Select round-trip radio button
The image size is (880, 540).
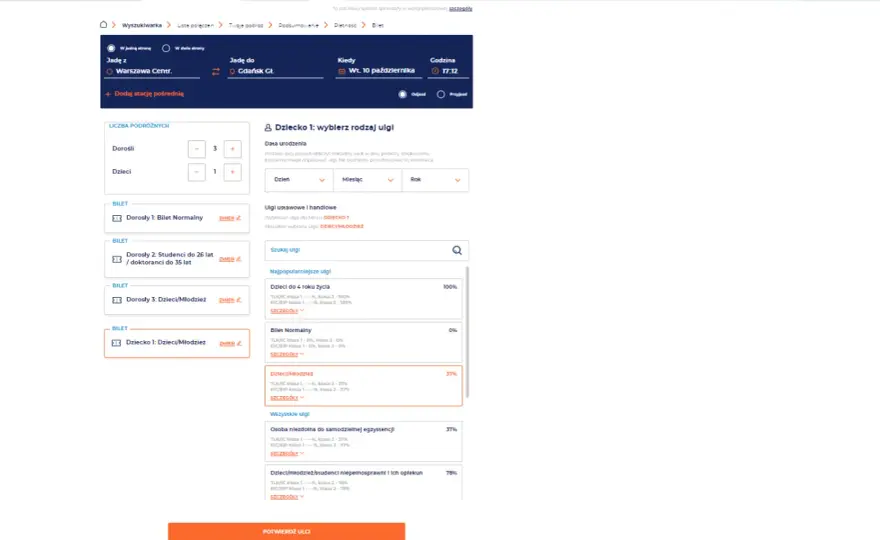click(166, 48)
